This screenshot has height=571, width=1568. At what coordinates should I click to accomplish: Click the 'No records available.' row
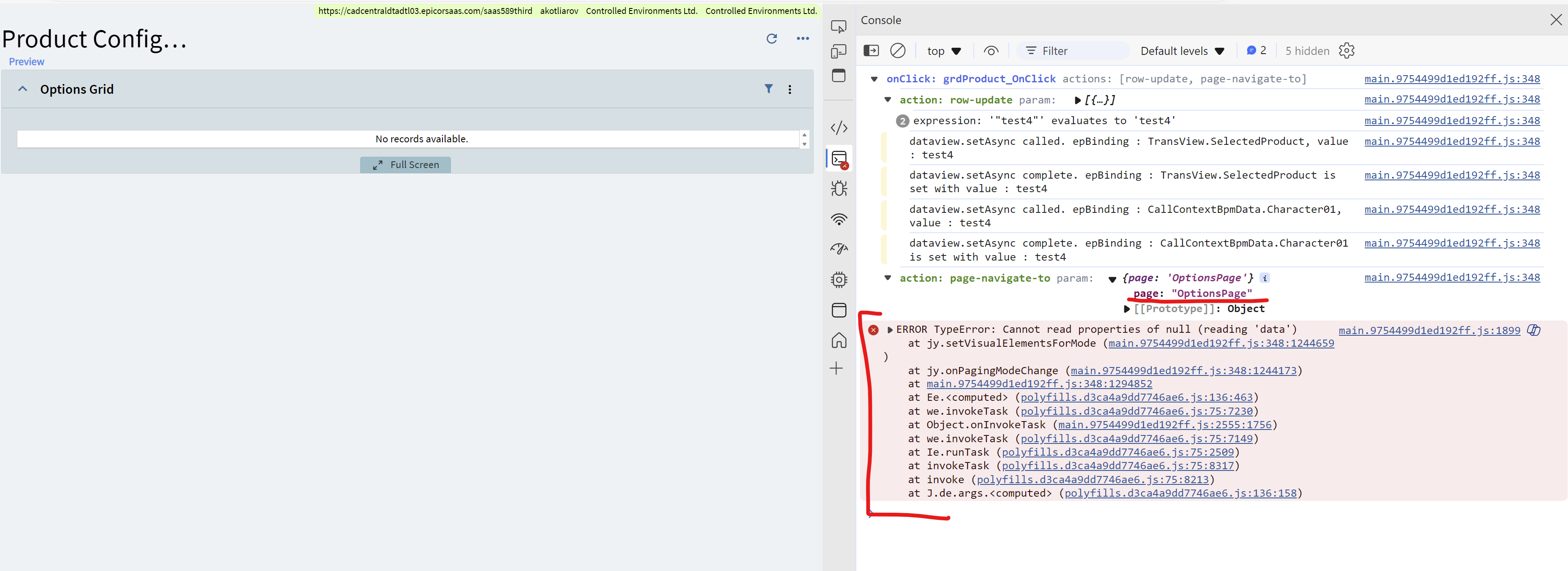coord(408,139)
